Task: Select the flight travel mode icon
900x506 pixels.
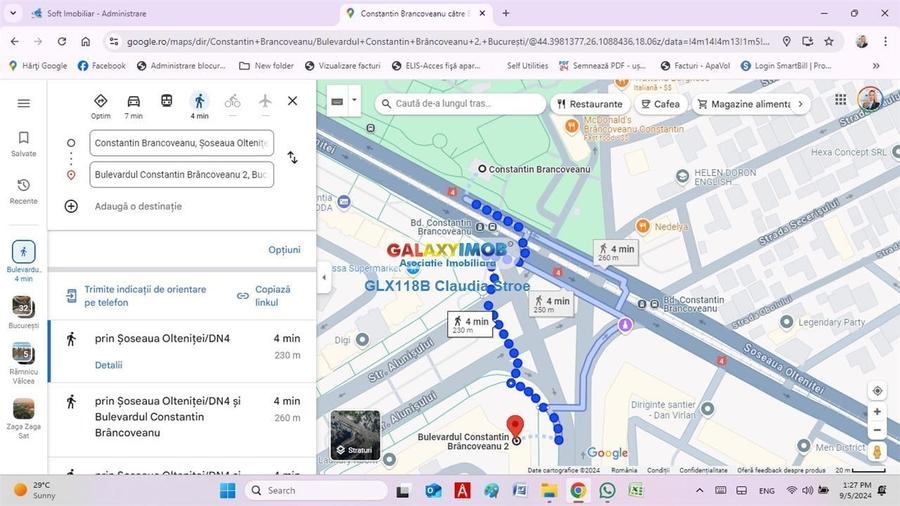Action: [265, 102]
